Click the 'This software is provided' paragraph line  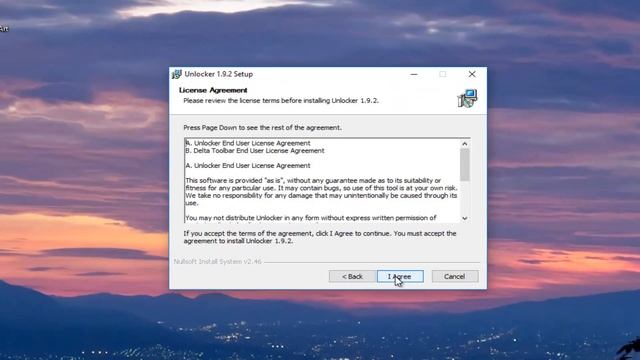313,180
